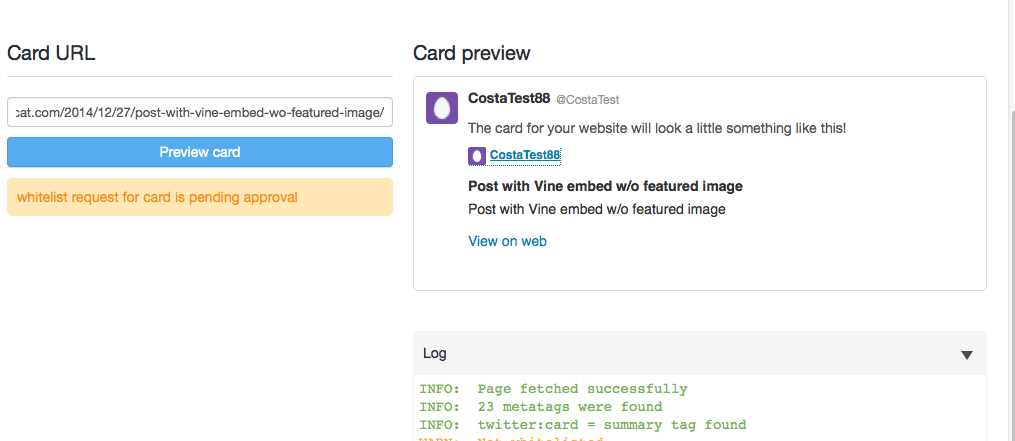Click the Preview card button

click(x=200, y=152)
